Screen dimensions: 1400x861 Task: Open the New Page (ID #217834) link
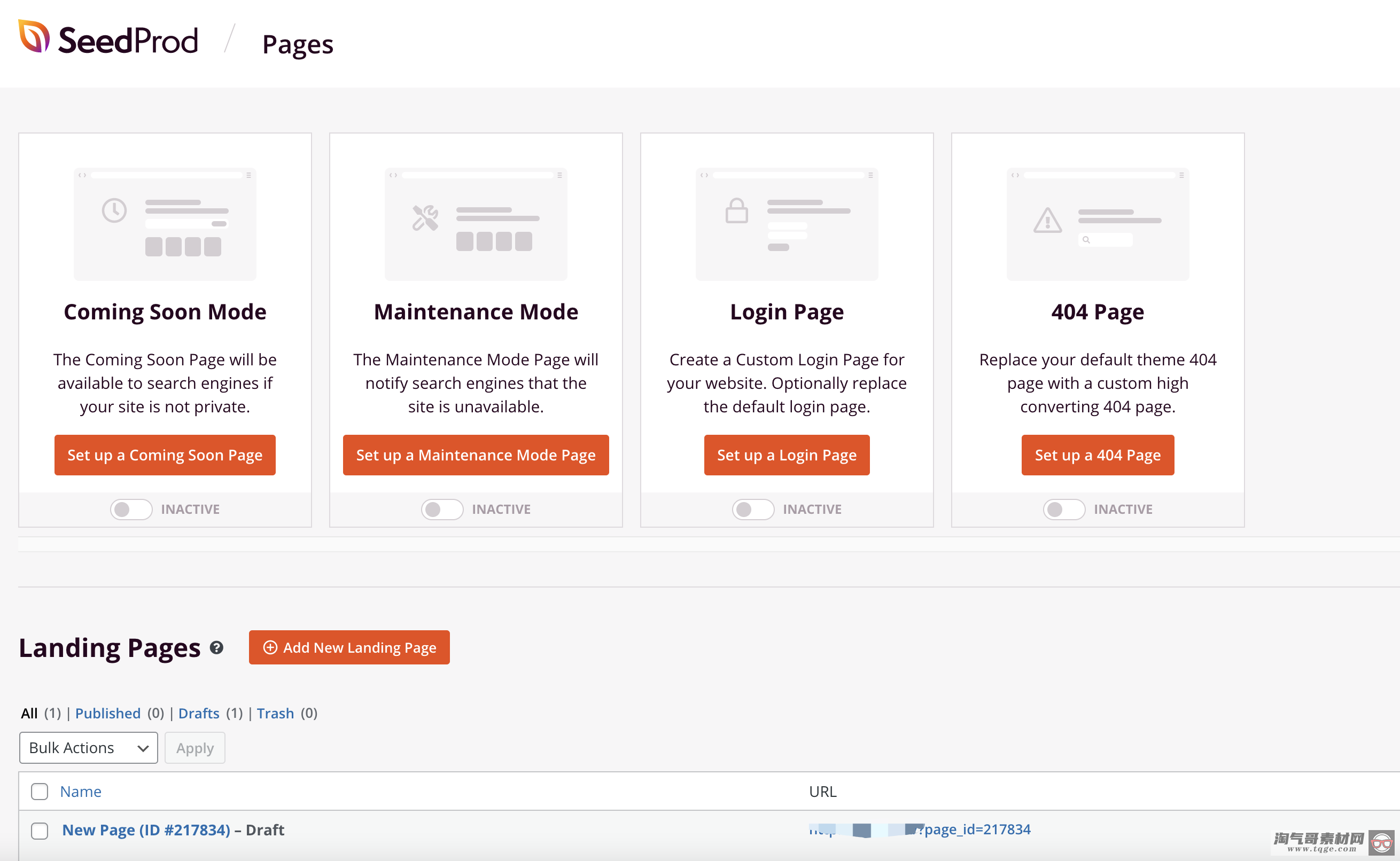click(x=146, y=829)
